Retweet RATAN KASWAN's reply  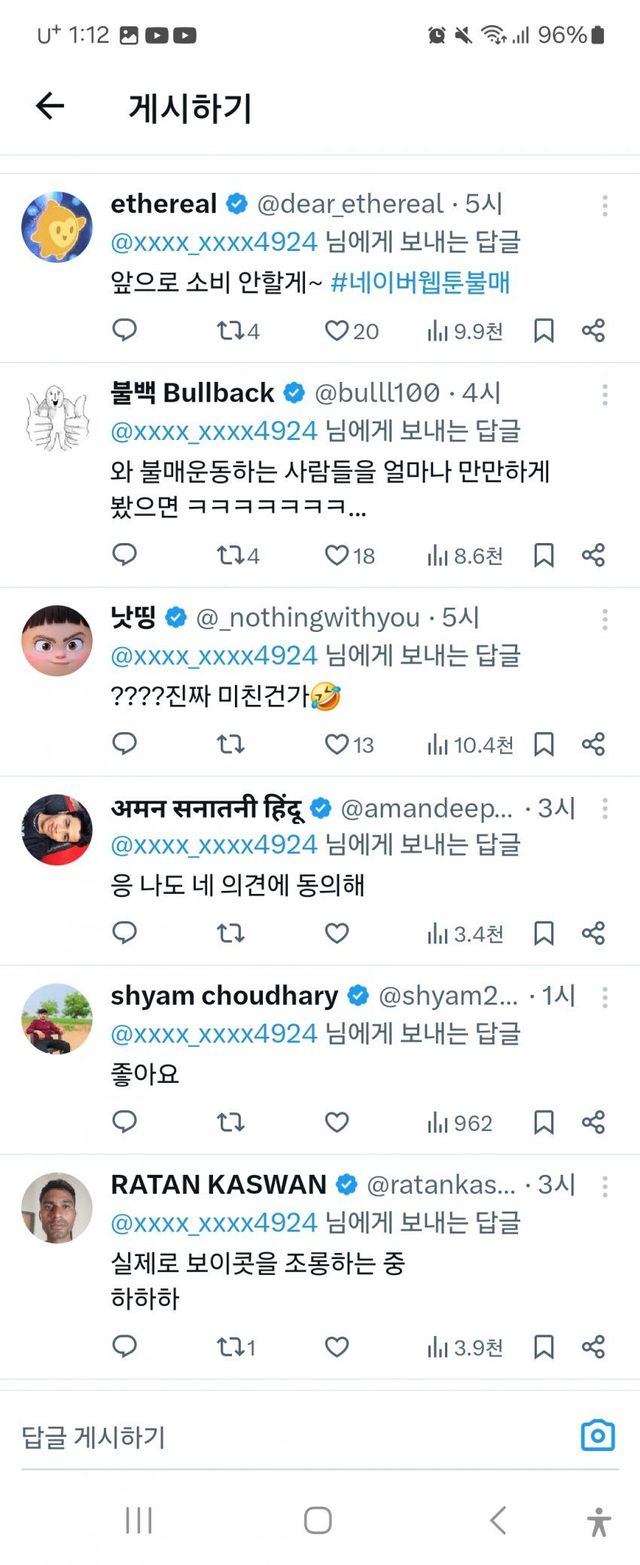pyautogui.click(x=235, y=1346)
